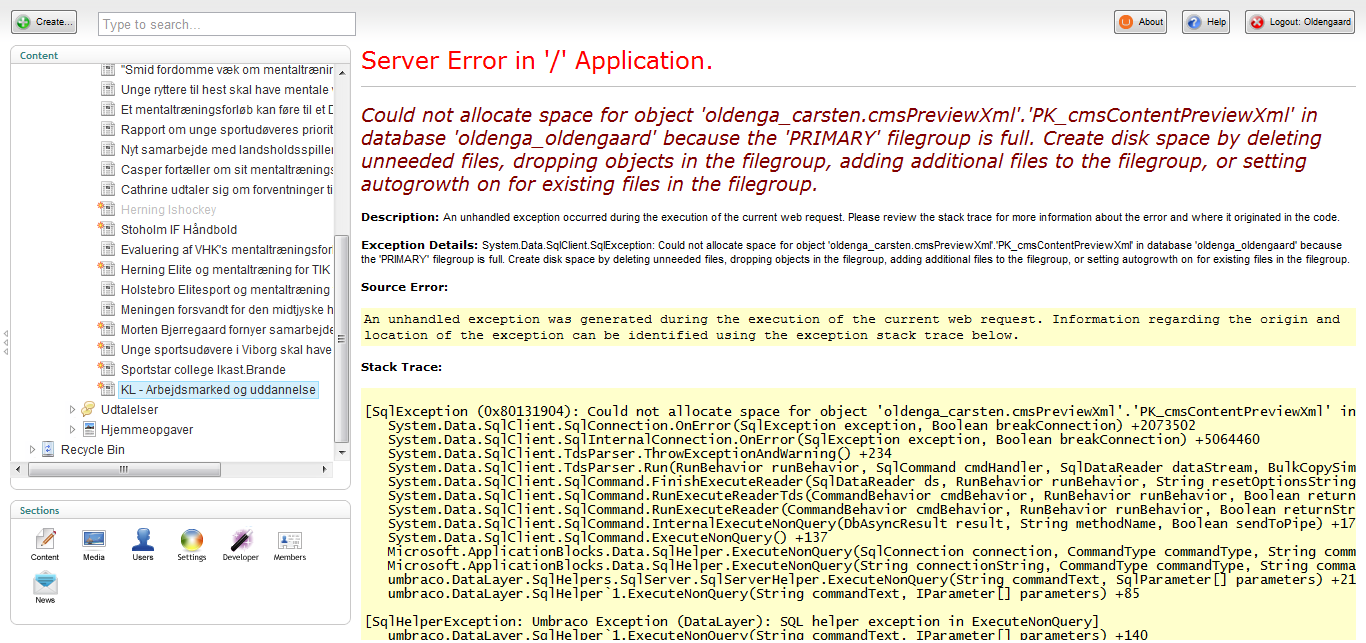Click the Recycle Bin icon in tree
This screenshot has width=1366, height=643.
pyautogui.click(x=48, y=450)
